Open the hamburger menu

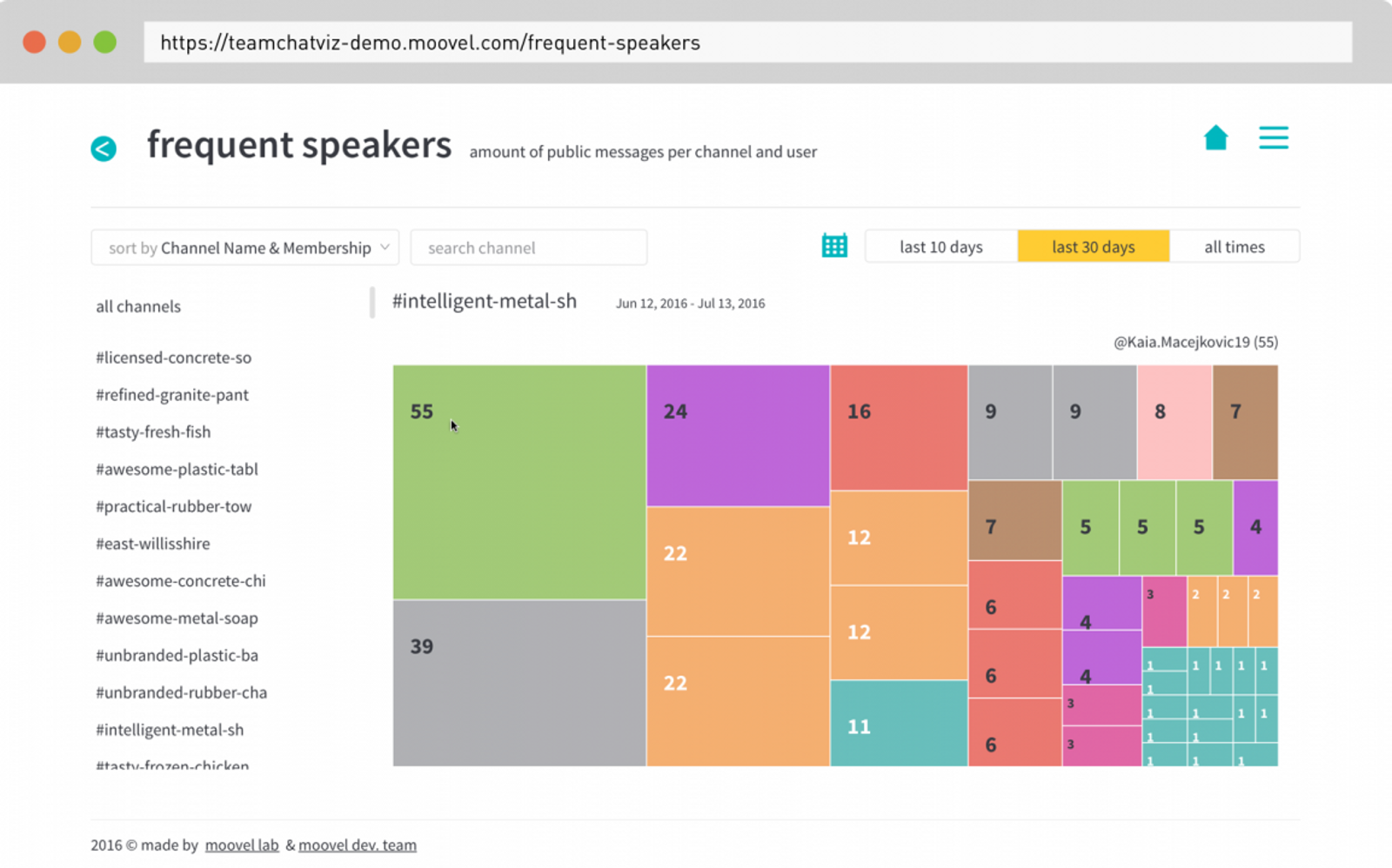click(1273, 137)
